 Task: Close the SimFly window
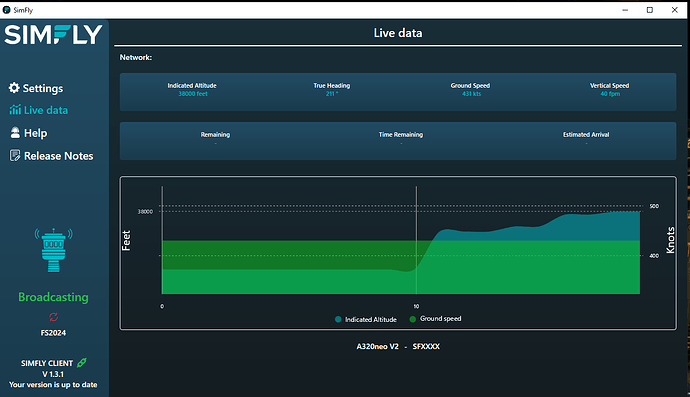tap(675, 10)
